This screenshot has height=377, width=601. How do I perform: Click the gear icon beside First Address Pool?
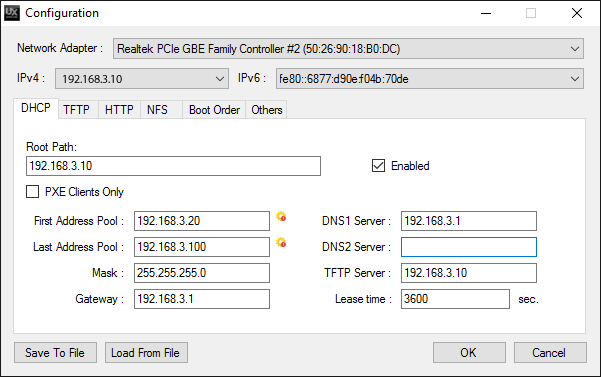281,217
